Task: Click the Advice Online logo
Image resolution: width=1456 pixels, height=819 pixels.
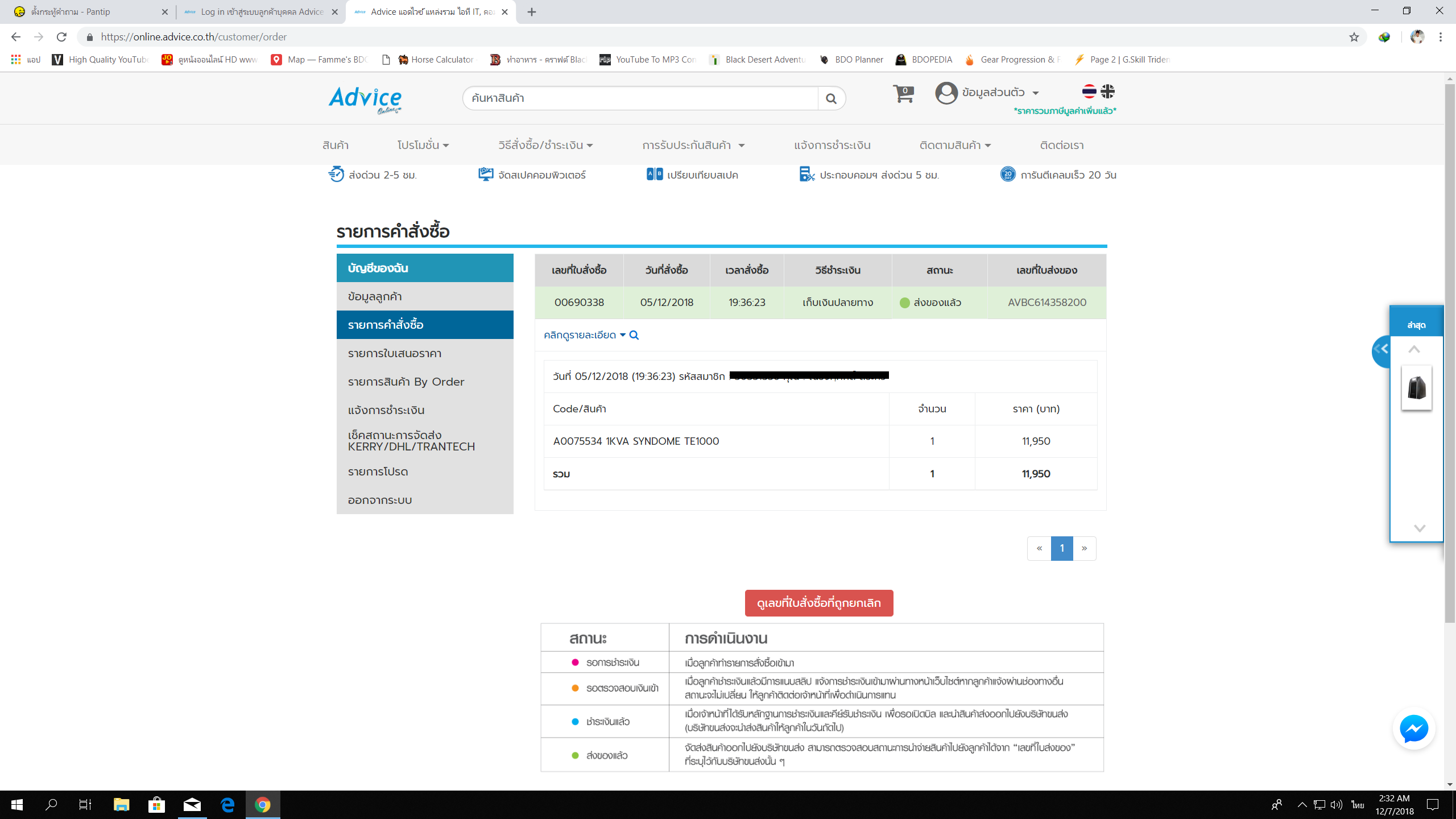Action: [365, 100]
